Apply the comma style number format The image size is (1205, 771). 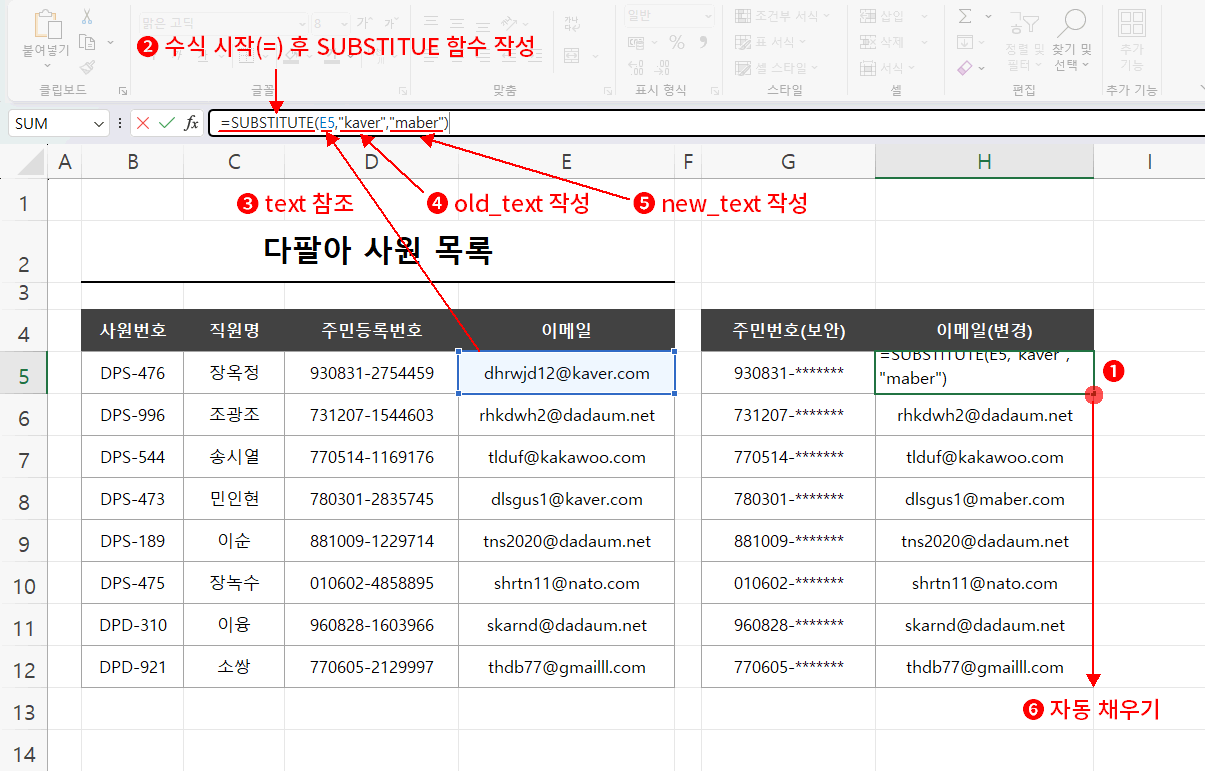(704, 42)
